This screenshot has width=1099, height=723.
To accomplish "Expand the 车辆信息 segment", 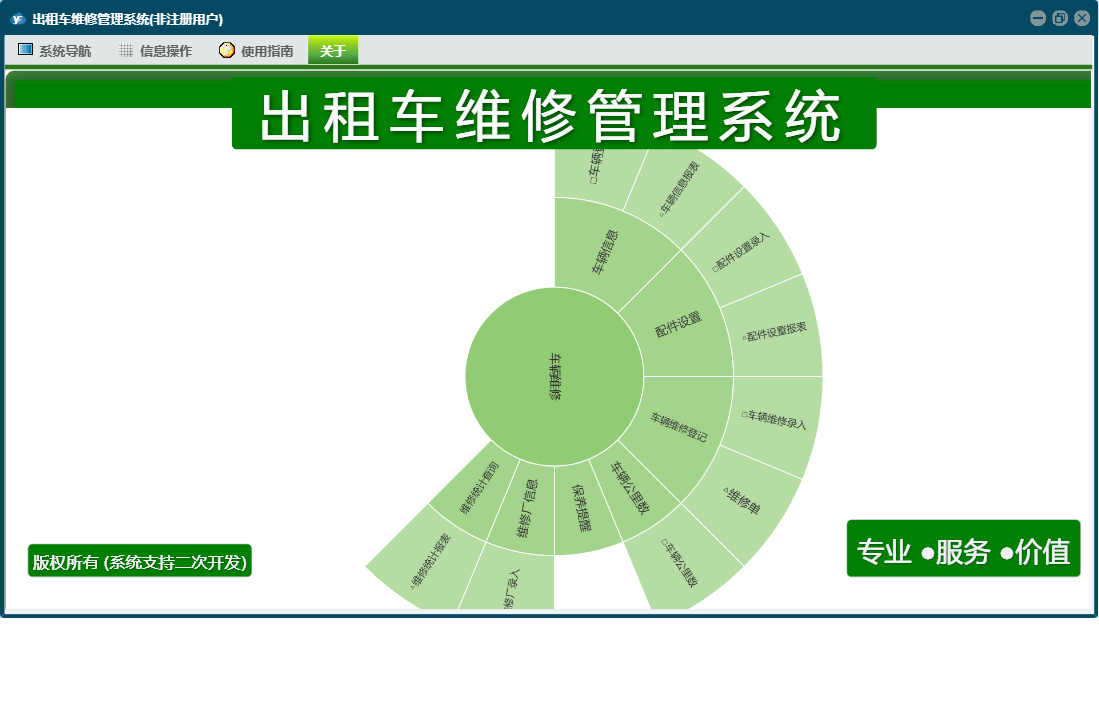I will coord(604,252).
